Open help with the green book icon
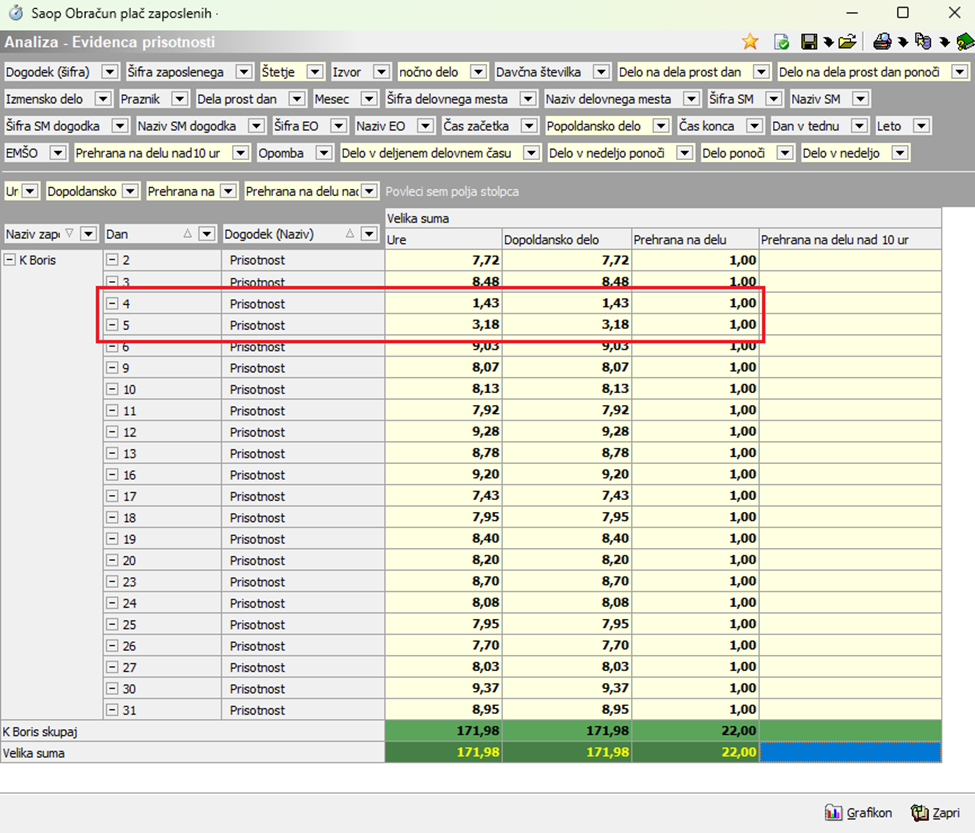 click(964, 42)
